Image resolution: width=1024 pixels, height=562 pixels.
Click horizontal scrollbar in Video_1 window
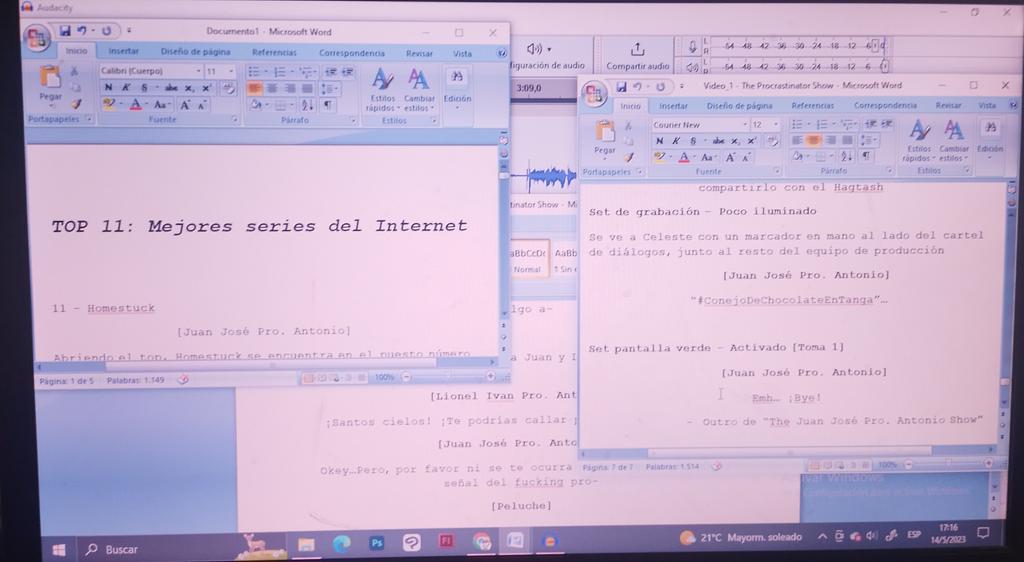(790, 452)
